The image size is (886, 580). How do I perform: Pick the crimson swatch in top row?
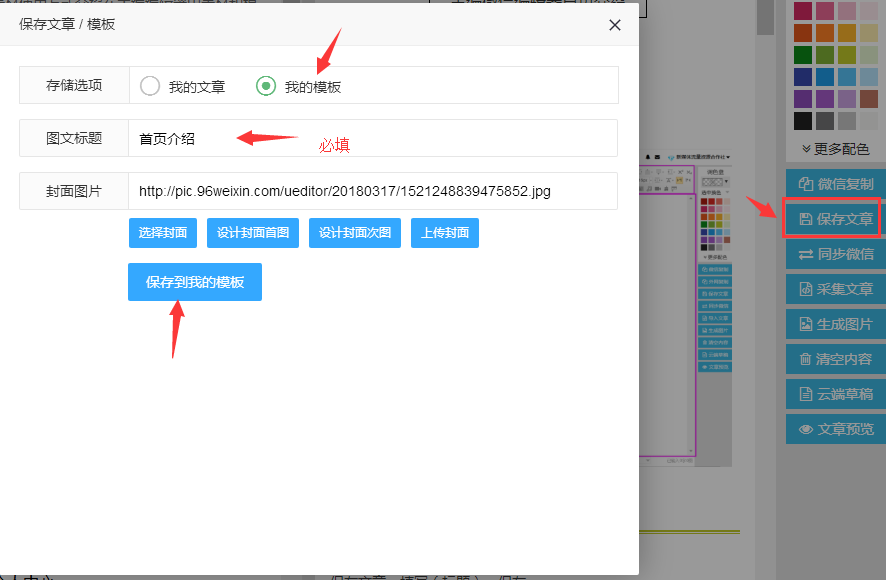802,11
